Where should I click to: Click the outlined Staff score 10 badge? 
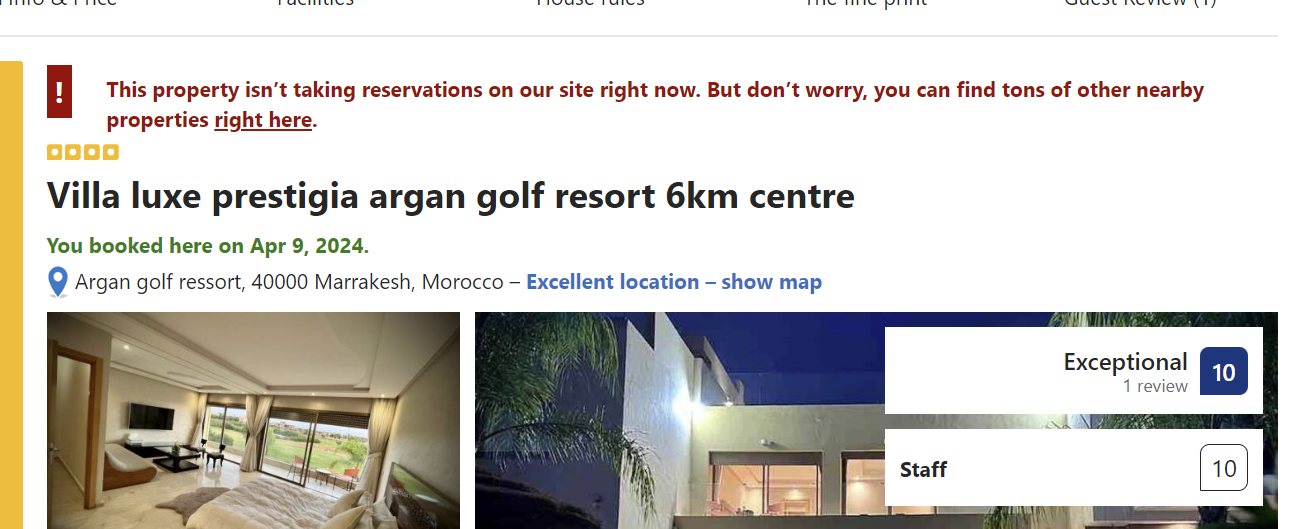pos(1224,468)
